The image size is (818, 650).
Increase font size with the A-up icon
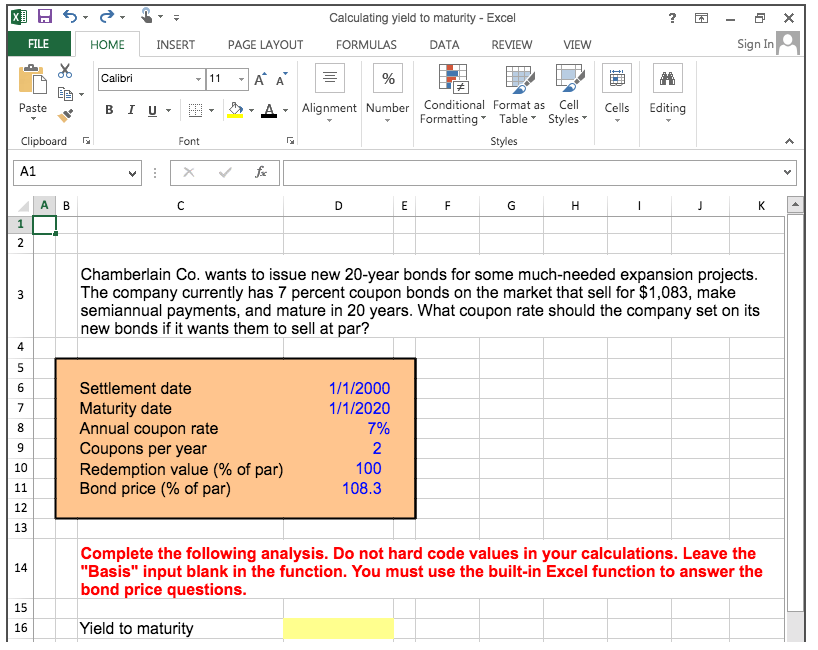point(260,77)
